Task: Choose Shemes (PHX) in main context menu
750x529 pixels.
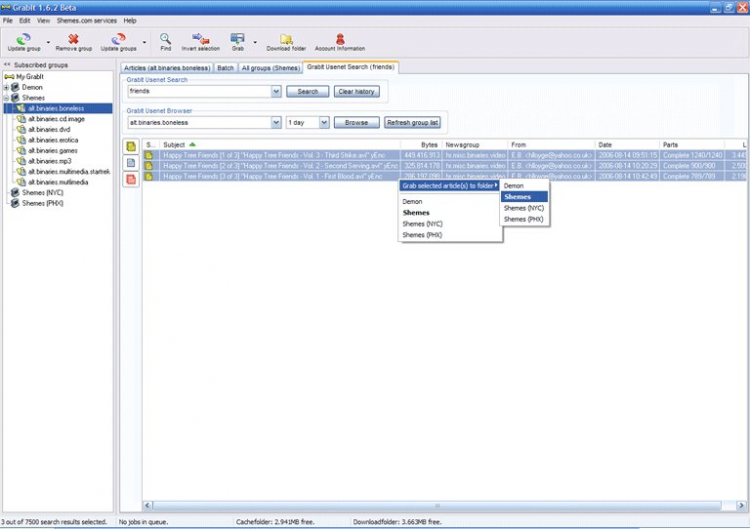Action: 449,235
